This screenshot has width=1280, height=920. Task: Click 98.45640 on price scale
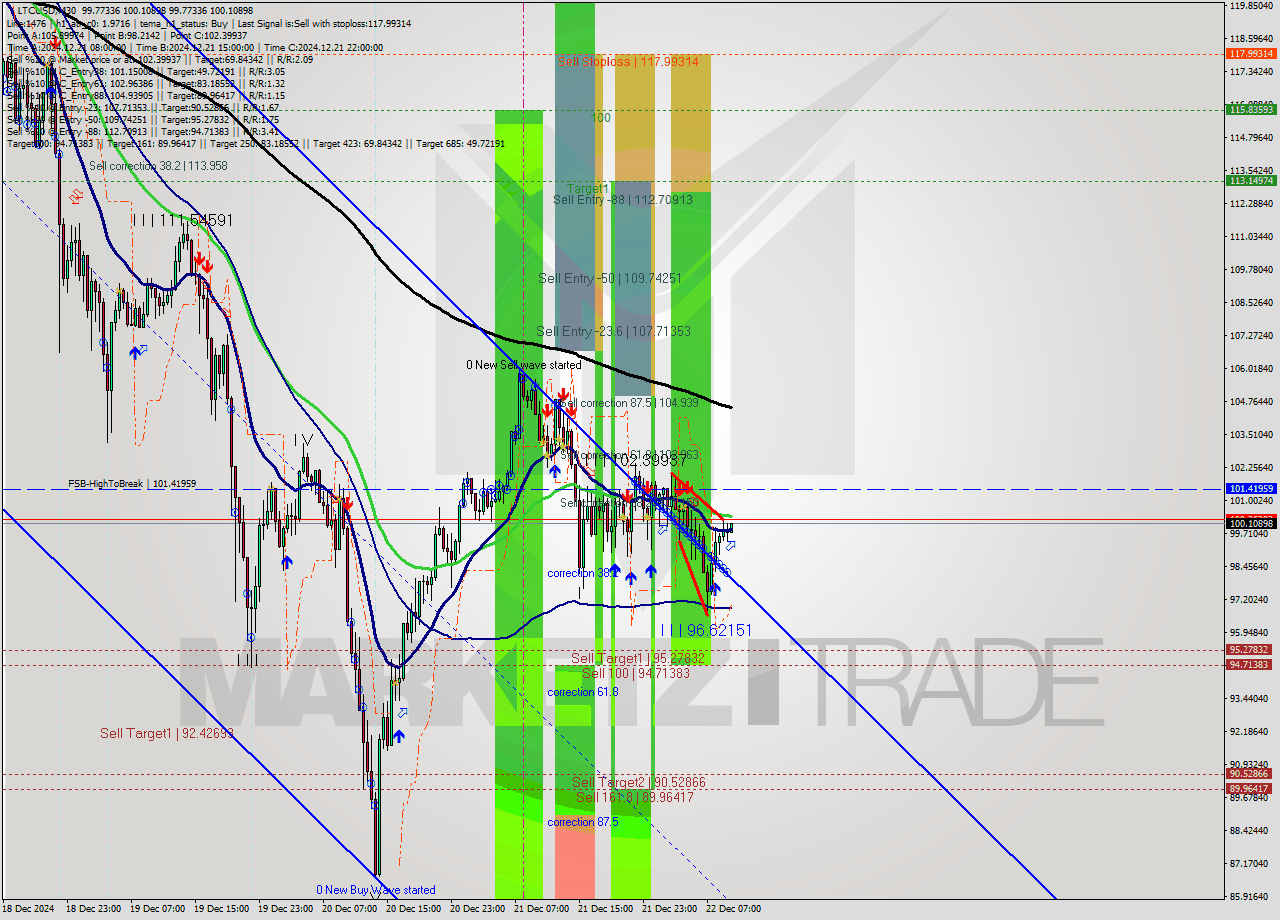pyautogui.click(x=1251, y=567)
